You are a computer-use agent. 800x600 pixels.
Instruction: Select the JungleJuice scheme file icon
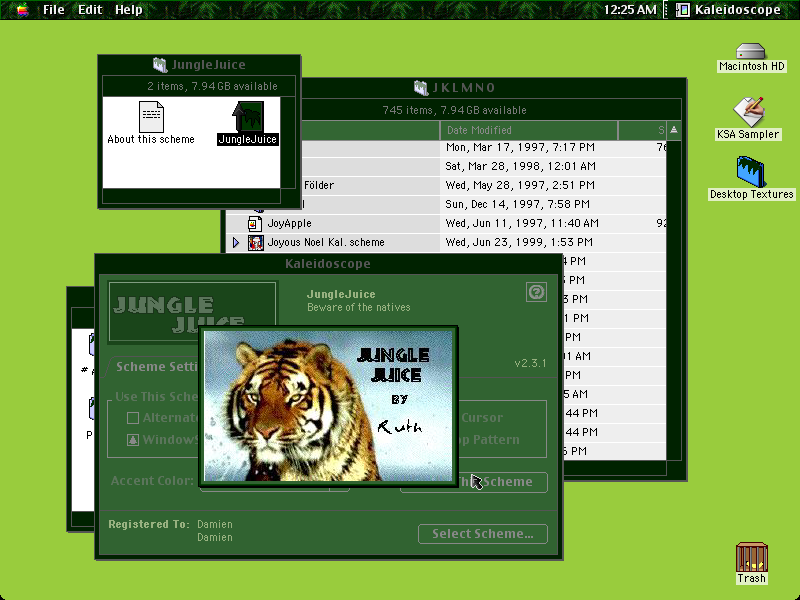248,116
